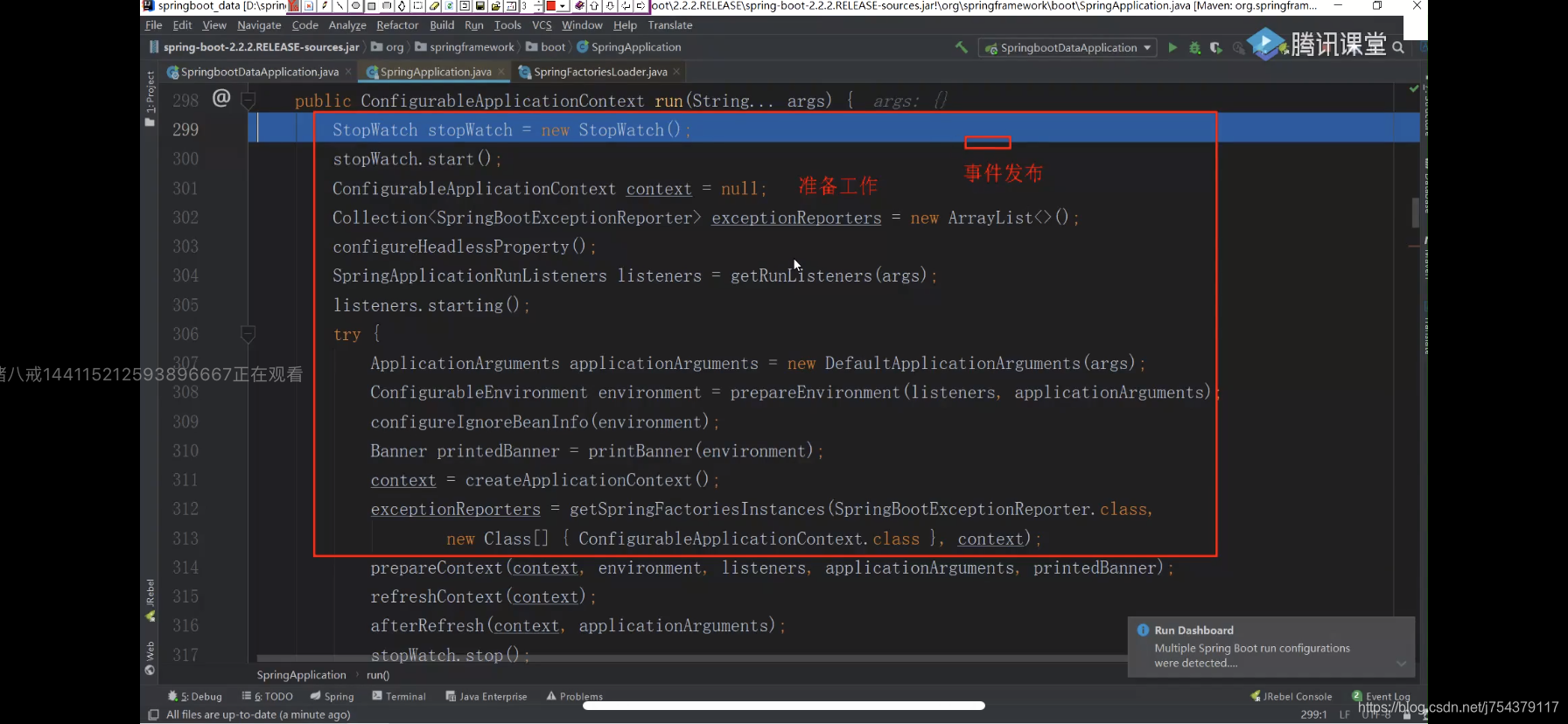The height and width of the screenshot is (724, 1568).
Task: Click the org package breadcrumb
Action: [x=388, y=47]
